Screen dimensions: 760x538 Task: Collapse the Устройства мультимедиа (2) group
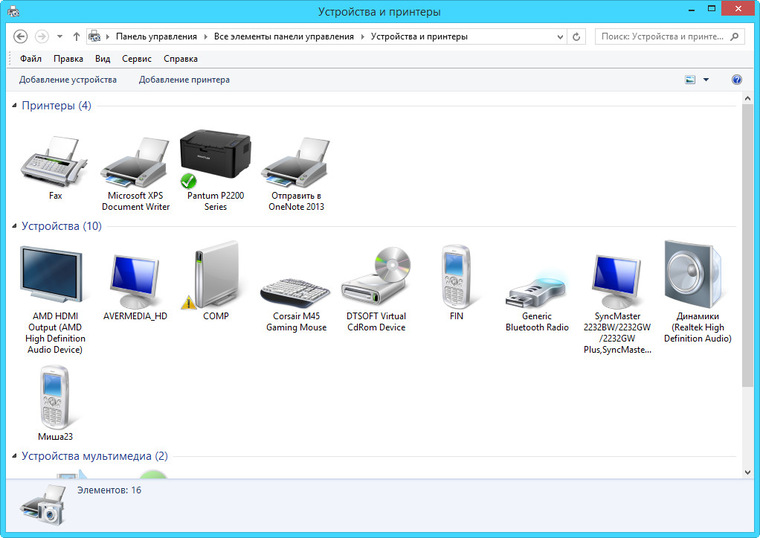click(15, 456)
